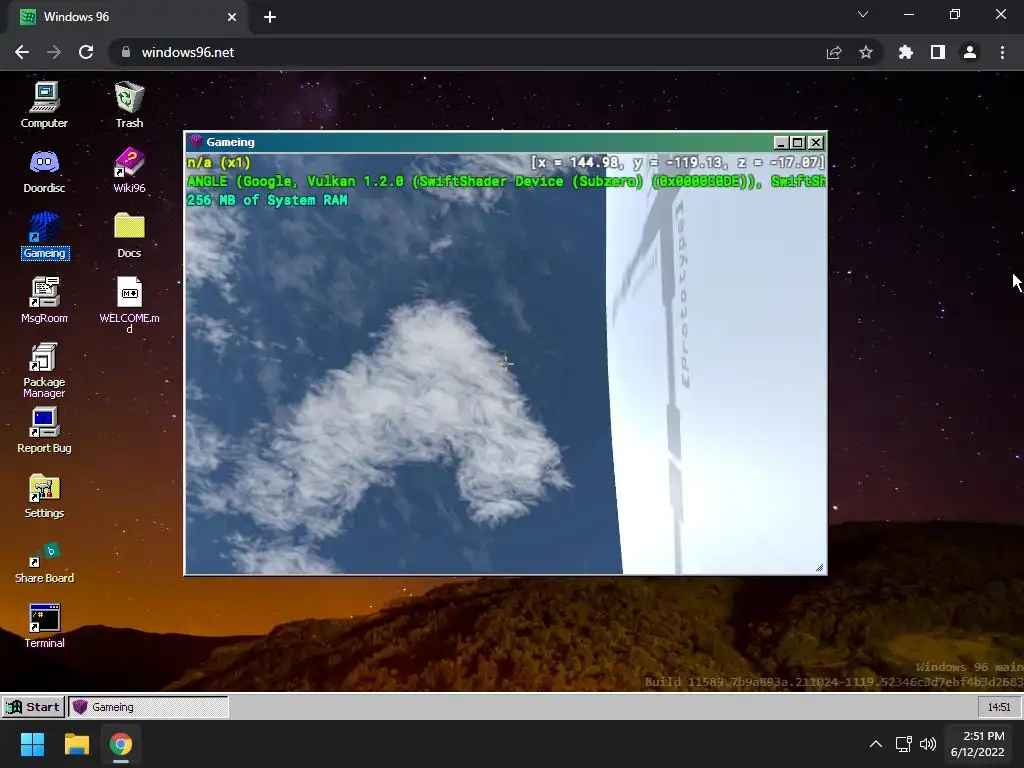Click the windows96.net address bar

(x=496, y=52)
